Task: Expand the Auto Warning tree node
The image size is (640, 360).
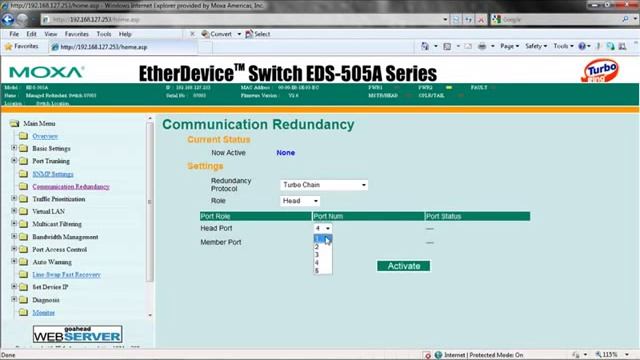Action: tap(14, 261)
